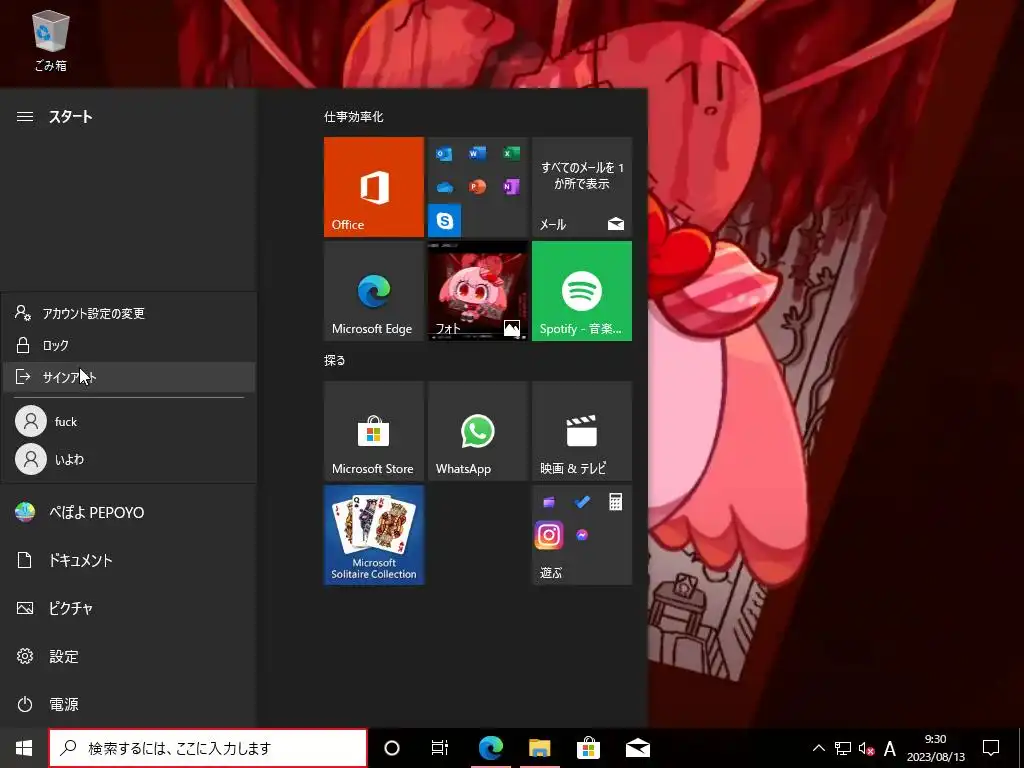The height and width of the screenshot is (768, 1024).
Task: Open notification action center icon
Action: tap(991, 748)
